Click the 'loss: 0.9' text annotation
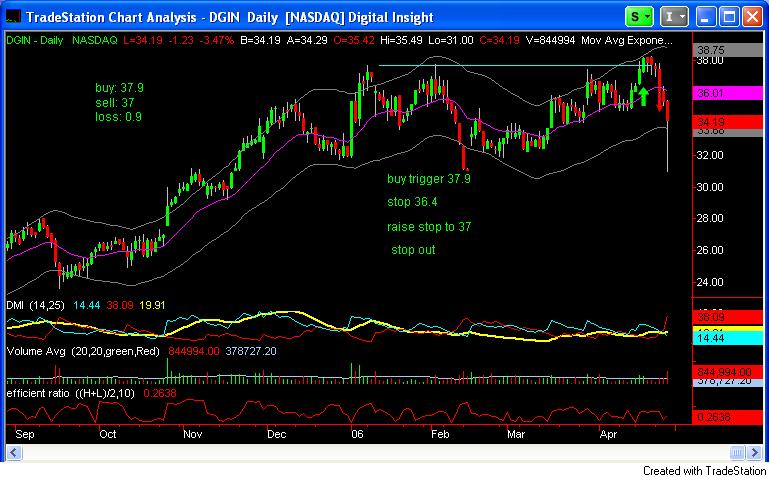Image resolution: width=769 pixels, height=477 pixels. pos(118,117)
